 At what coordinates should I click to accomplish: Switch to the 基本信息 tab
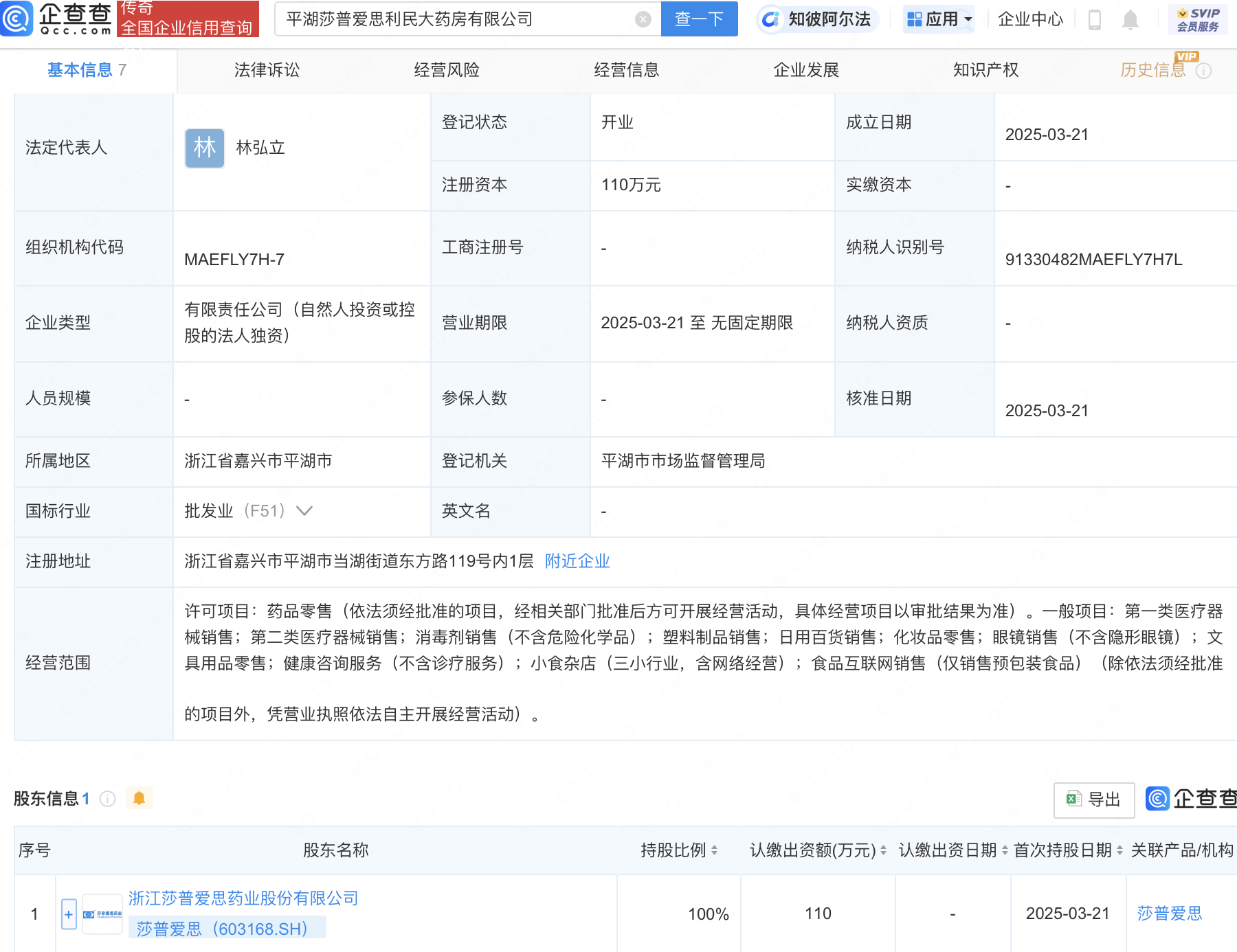tap(87, 70)
